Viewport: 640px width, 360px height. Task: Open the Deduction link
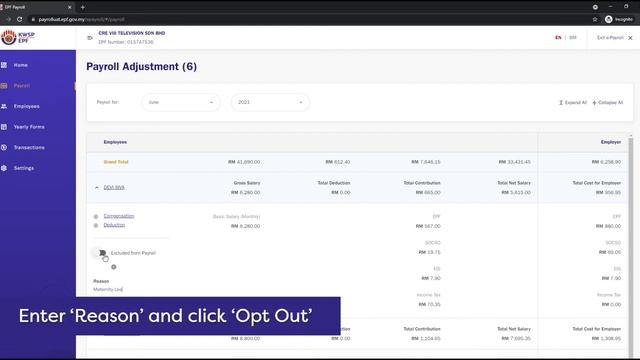click(x=114, y=225)
